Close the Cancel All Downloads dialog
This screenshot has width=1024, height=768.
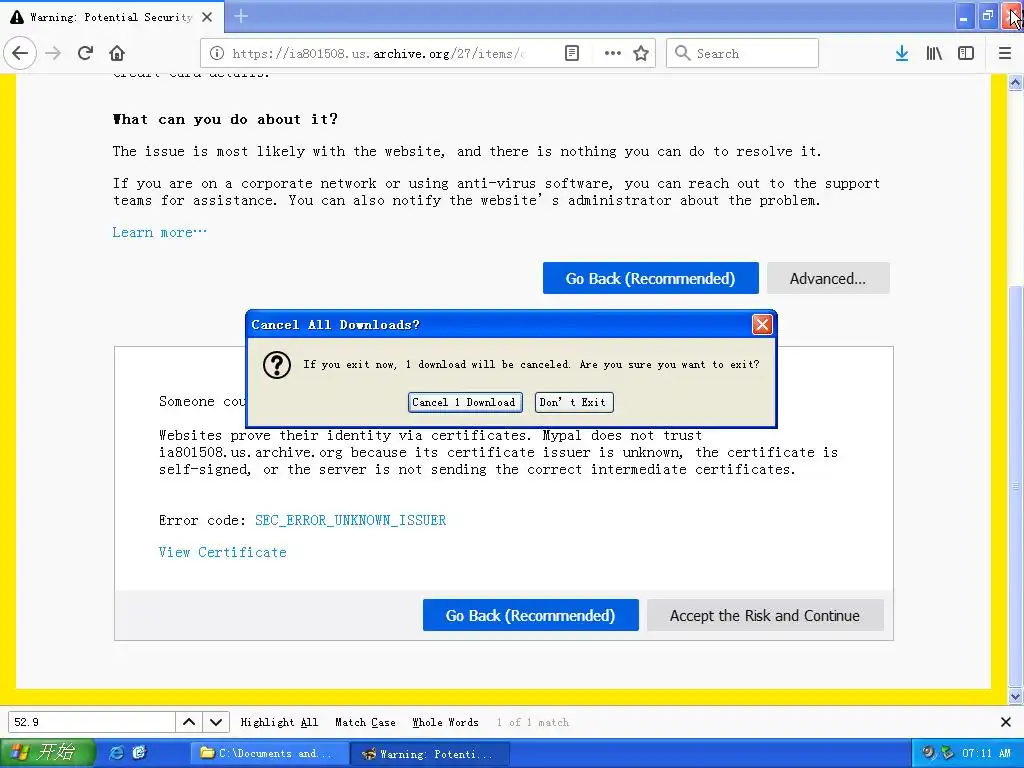[x=762, y=325]
